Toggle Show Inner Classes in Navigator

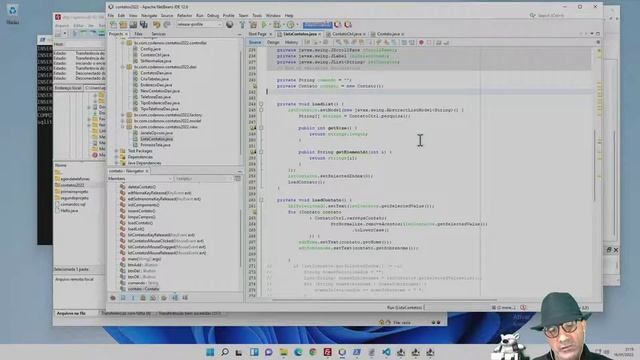[153, 298]
